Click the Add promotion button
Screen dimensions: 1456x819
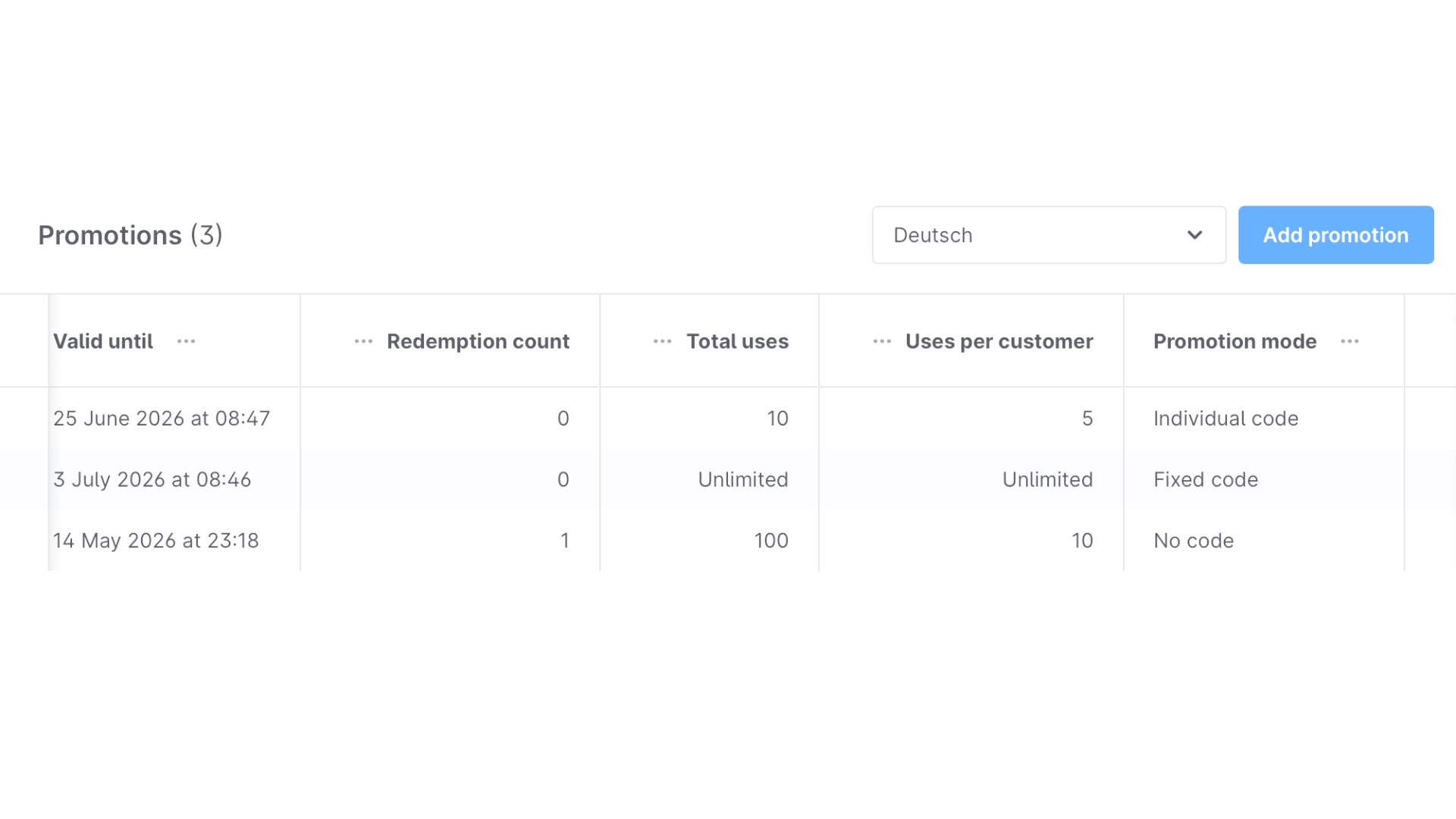(1335, 235)
